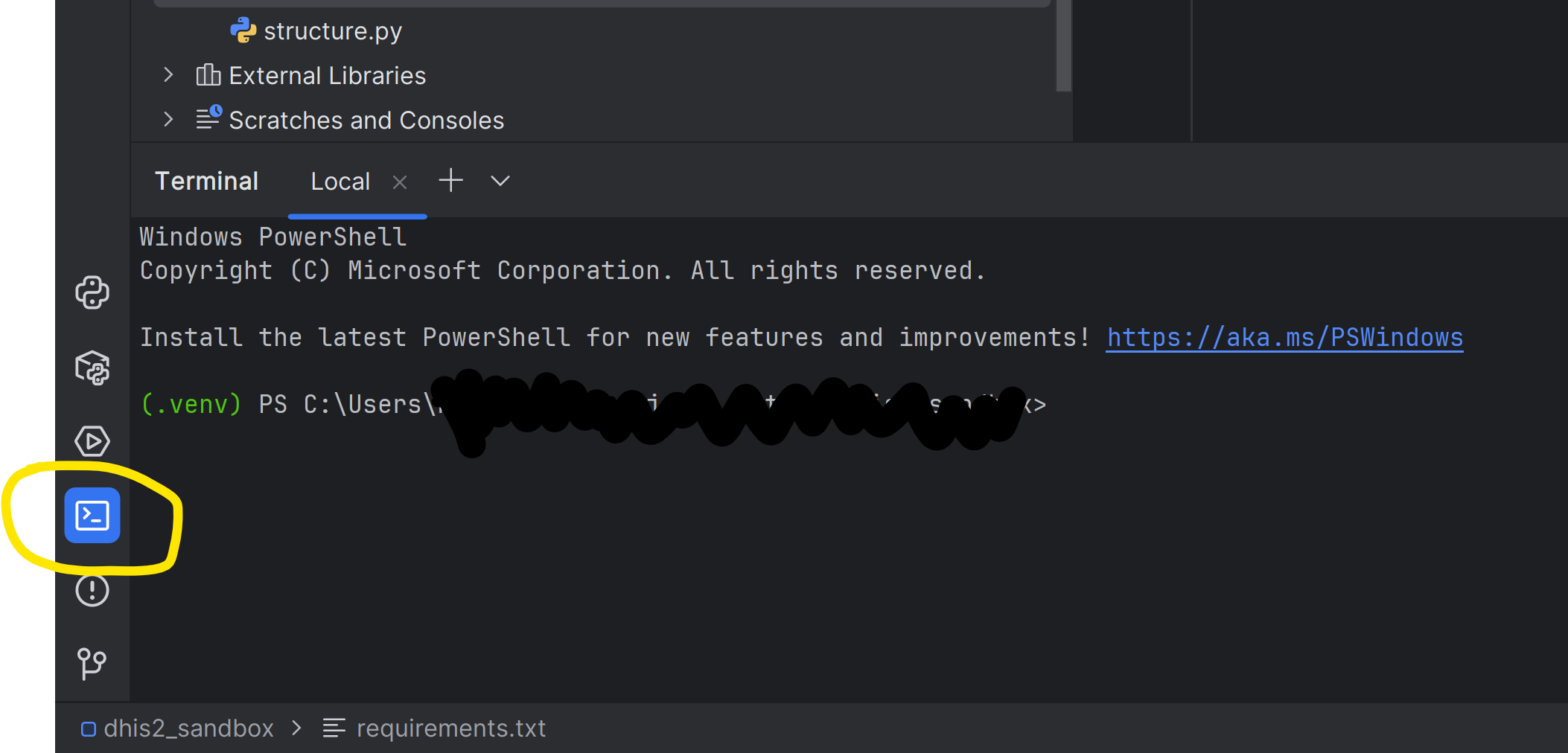The width and height of the screenshot is (1568, 753).
Task: Click the project tree vertical scrollbar
Action: [1064, 45]
